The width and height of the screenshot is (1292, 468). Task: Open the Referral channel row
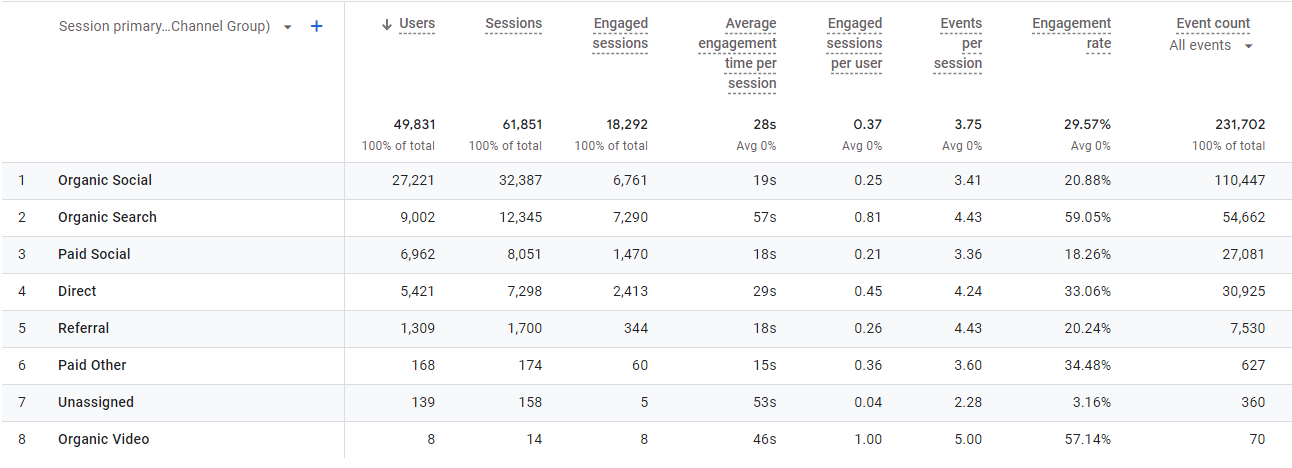pos(83,329)
